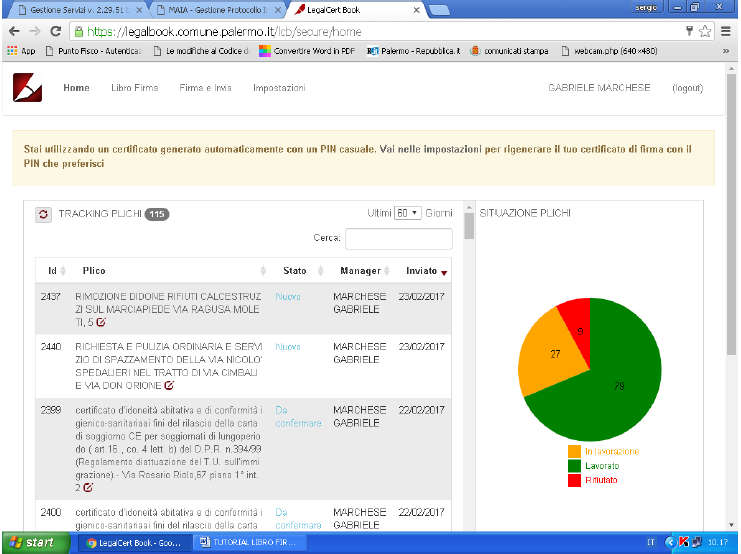Open edit icon for plico 2440

pos(169,385)
